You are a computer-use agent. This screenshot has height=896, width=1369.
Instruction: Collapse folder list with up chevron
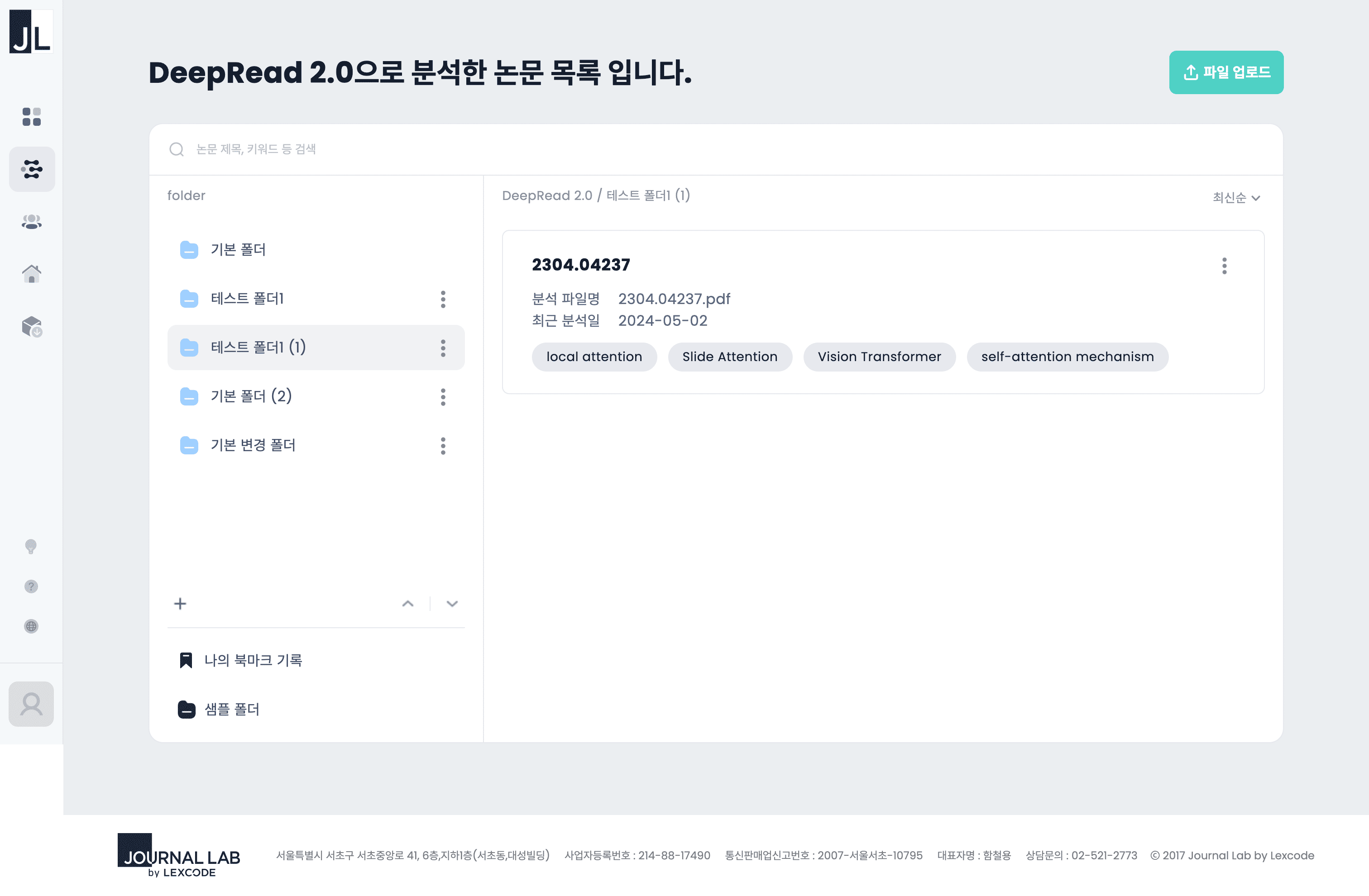(x=408, y=603)
